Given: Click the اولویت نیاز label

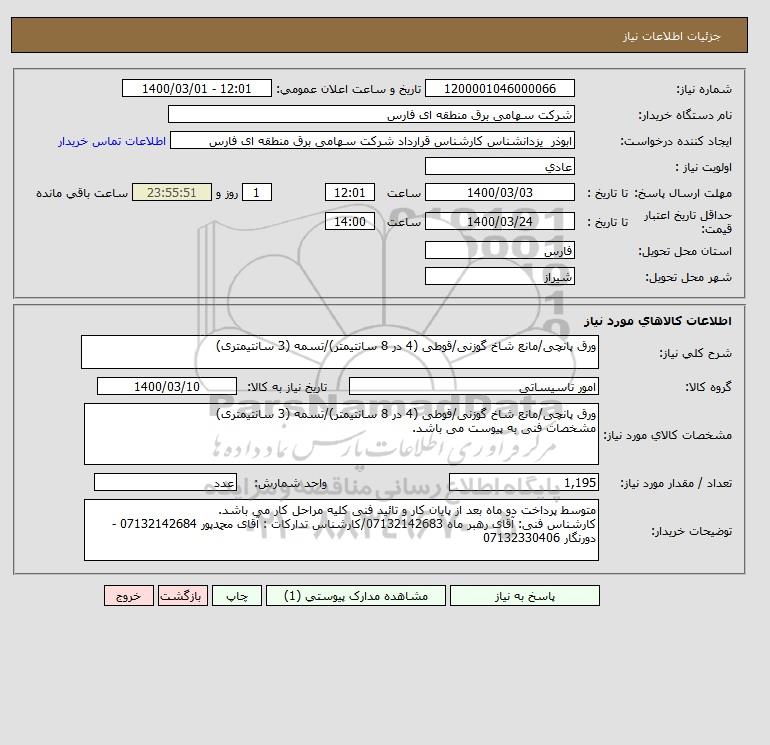Looking at the screenshot, I should tap(704, 167).
